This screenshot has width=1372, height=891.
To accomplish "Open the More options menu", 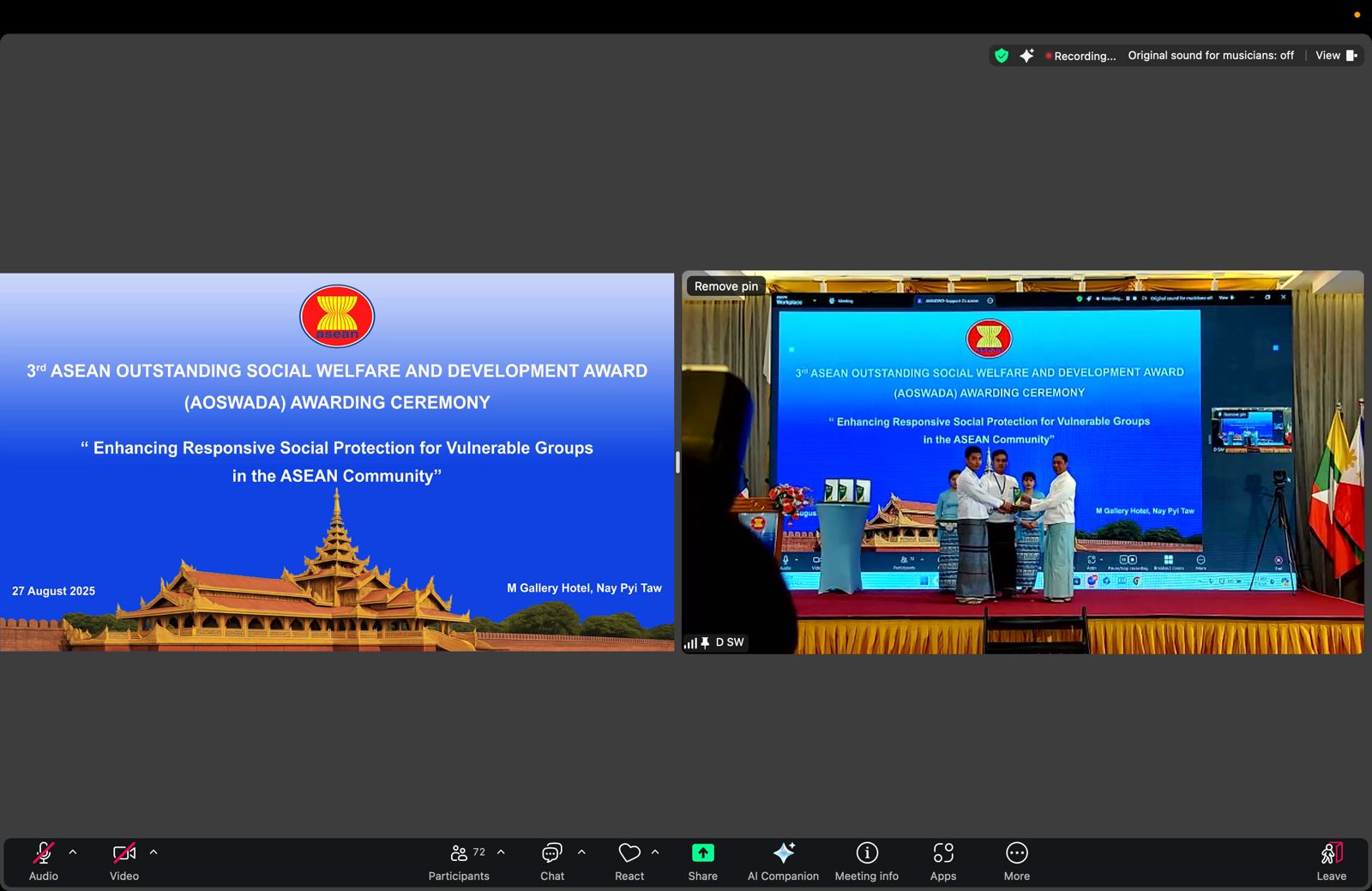I will tap(1017, 862).
